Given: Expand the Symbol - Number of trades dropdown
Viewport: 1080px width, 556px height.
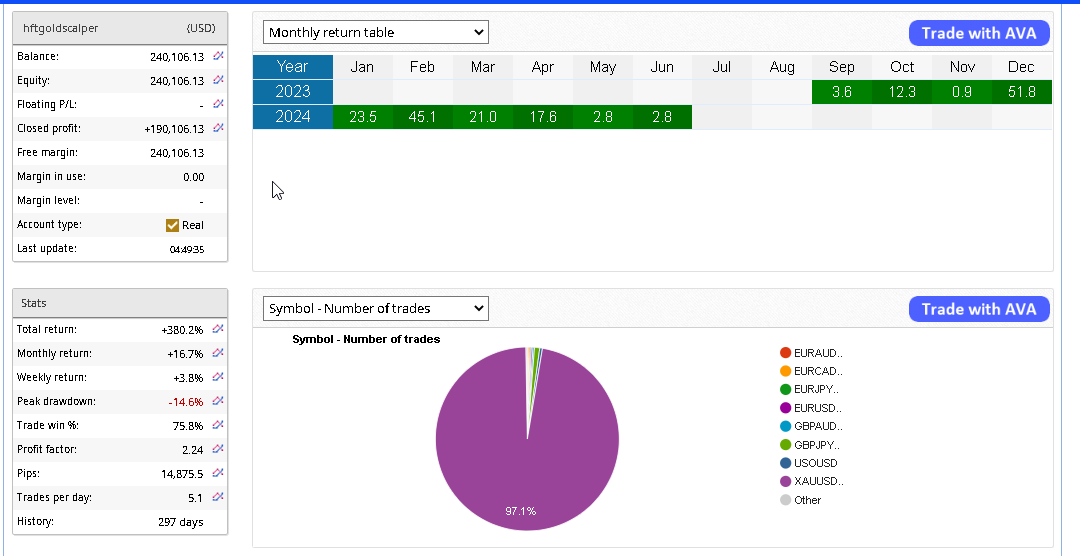Looking at the screenshot, I should click(x=375, y=308).
